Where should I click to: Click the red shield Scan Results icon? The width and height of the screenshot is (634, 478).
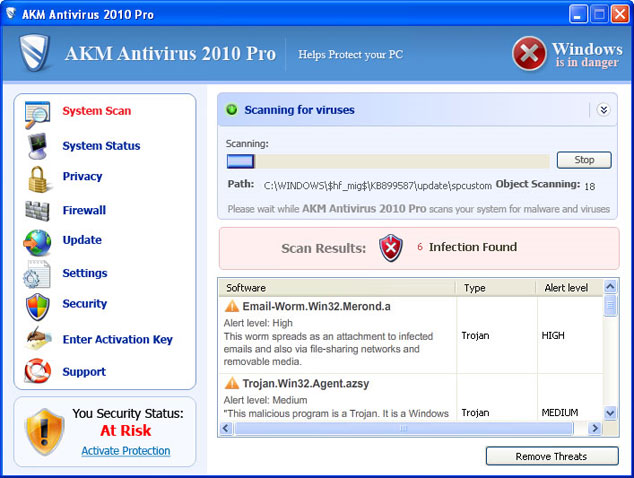point(391,247)
